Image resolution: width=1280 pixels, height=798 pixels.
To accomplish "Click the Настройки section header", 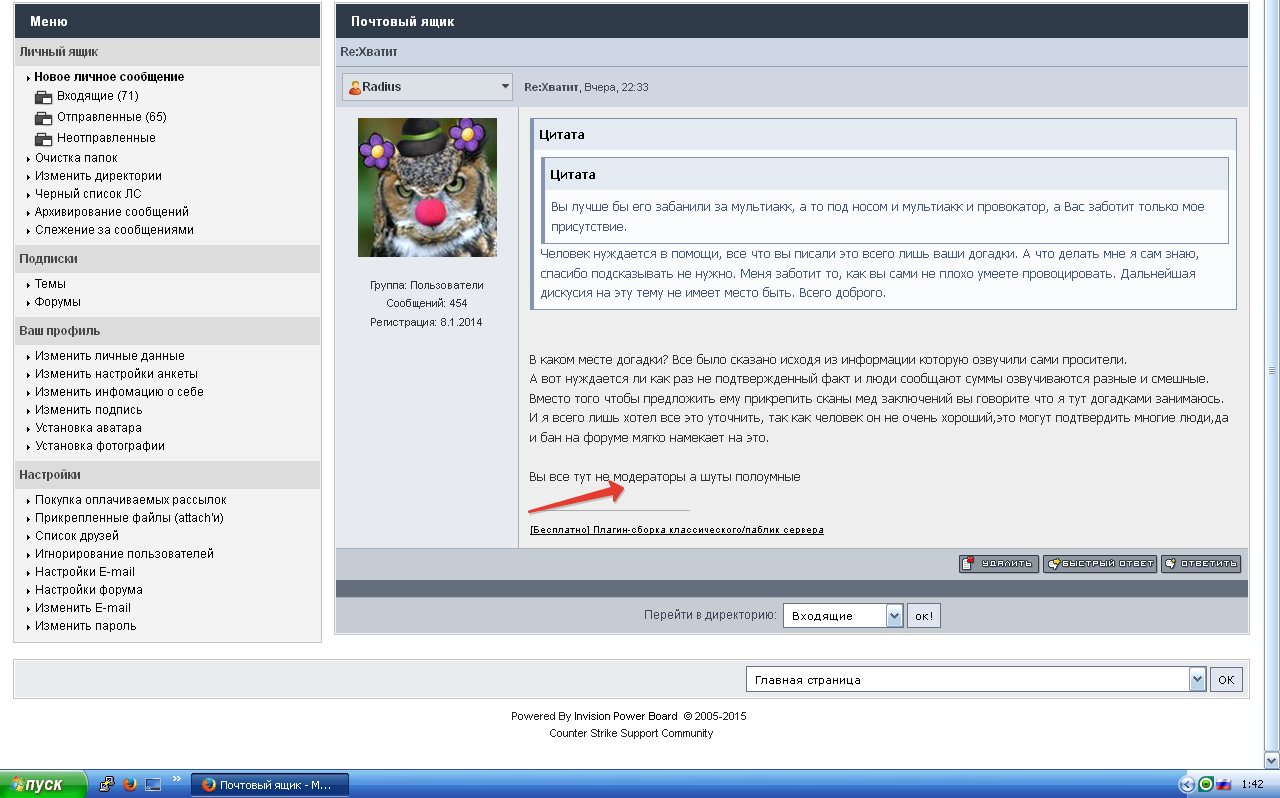I will [x=167, y=475].
